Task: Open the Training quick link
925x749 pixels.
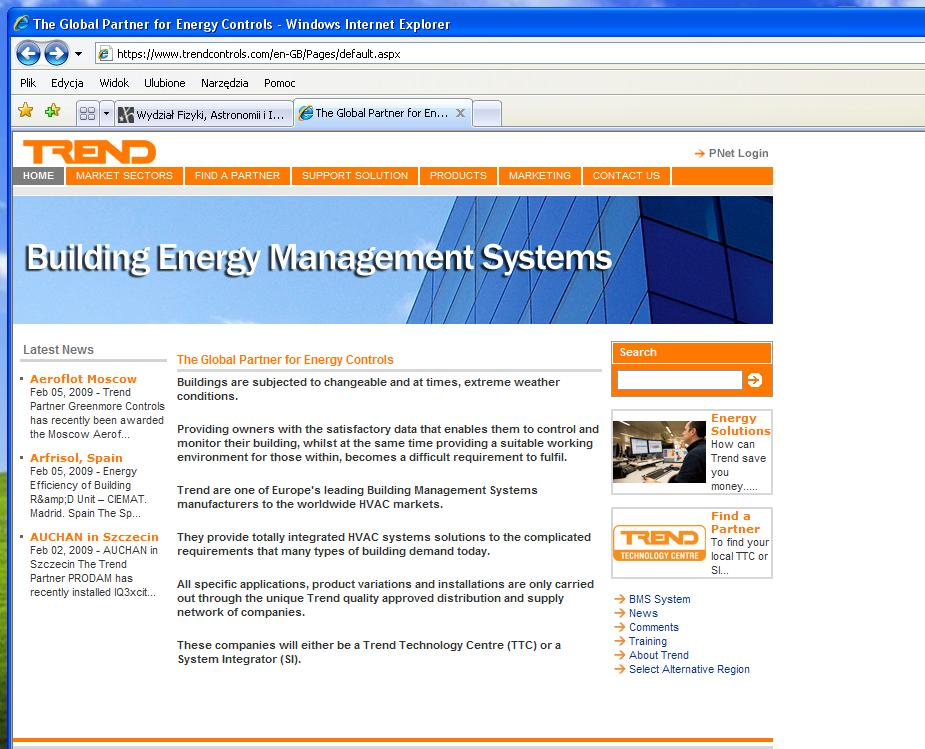Action: tap(648, 642)
